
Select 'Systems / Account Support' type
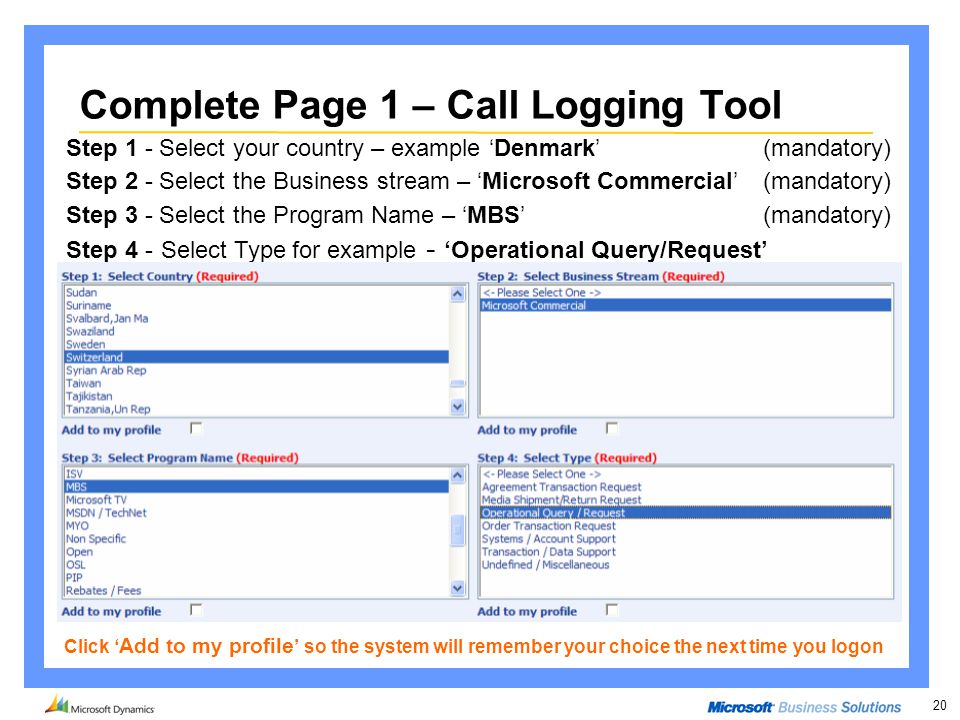click(686, 539)
